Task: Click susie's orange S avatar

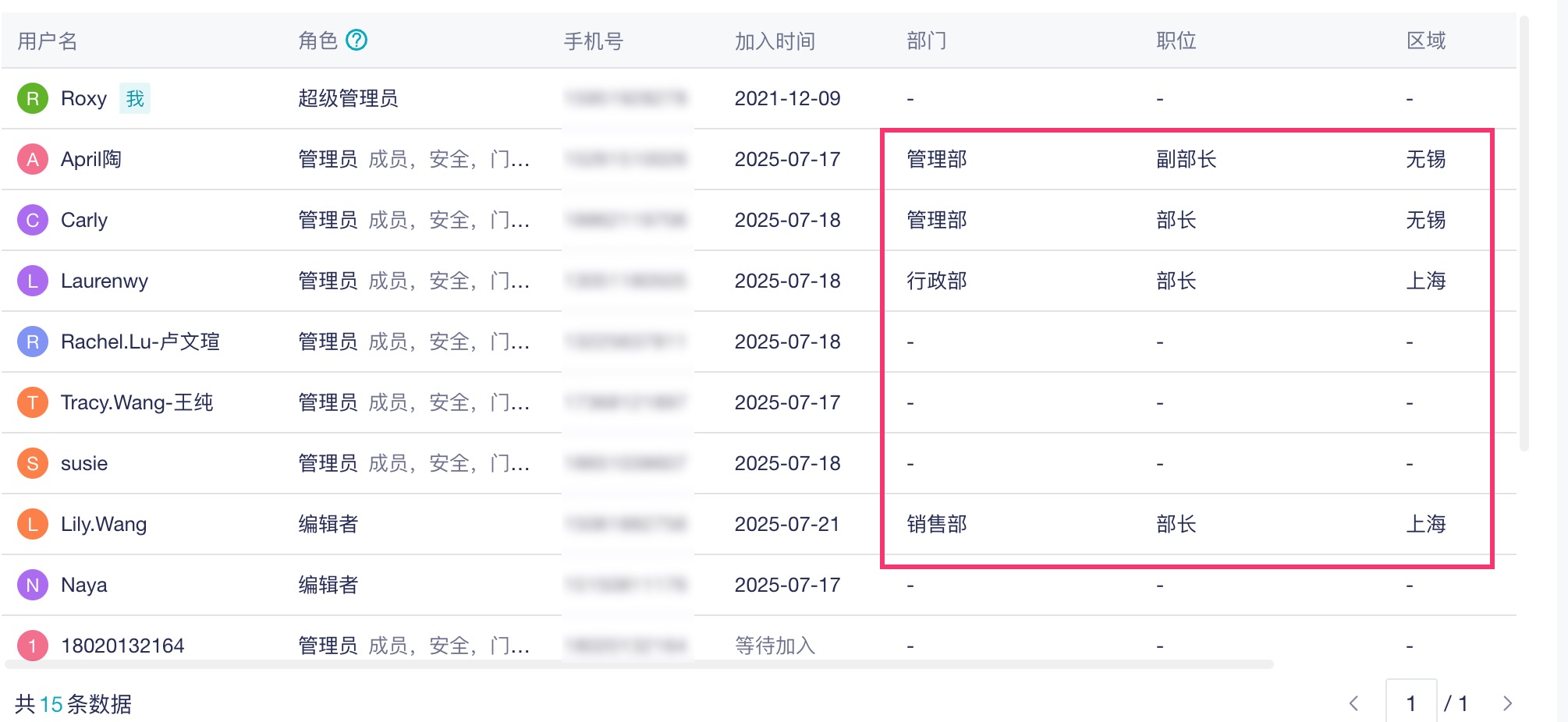Action: (33, 464)
